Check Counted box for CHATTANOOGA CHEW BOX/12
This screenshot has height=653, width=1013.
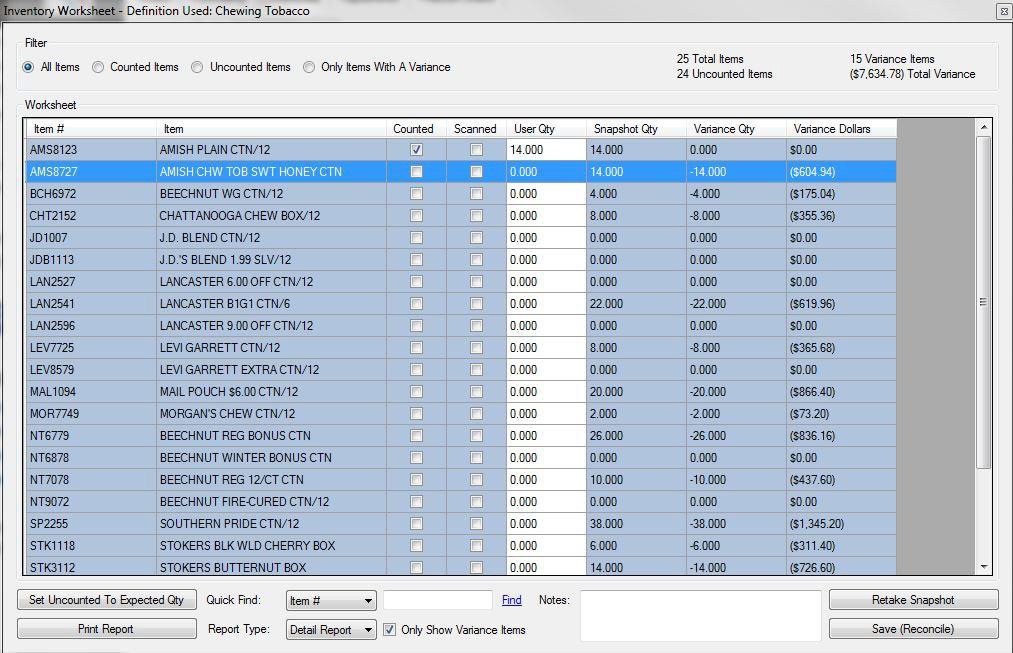[x=416, y=216]
